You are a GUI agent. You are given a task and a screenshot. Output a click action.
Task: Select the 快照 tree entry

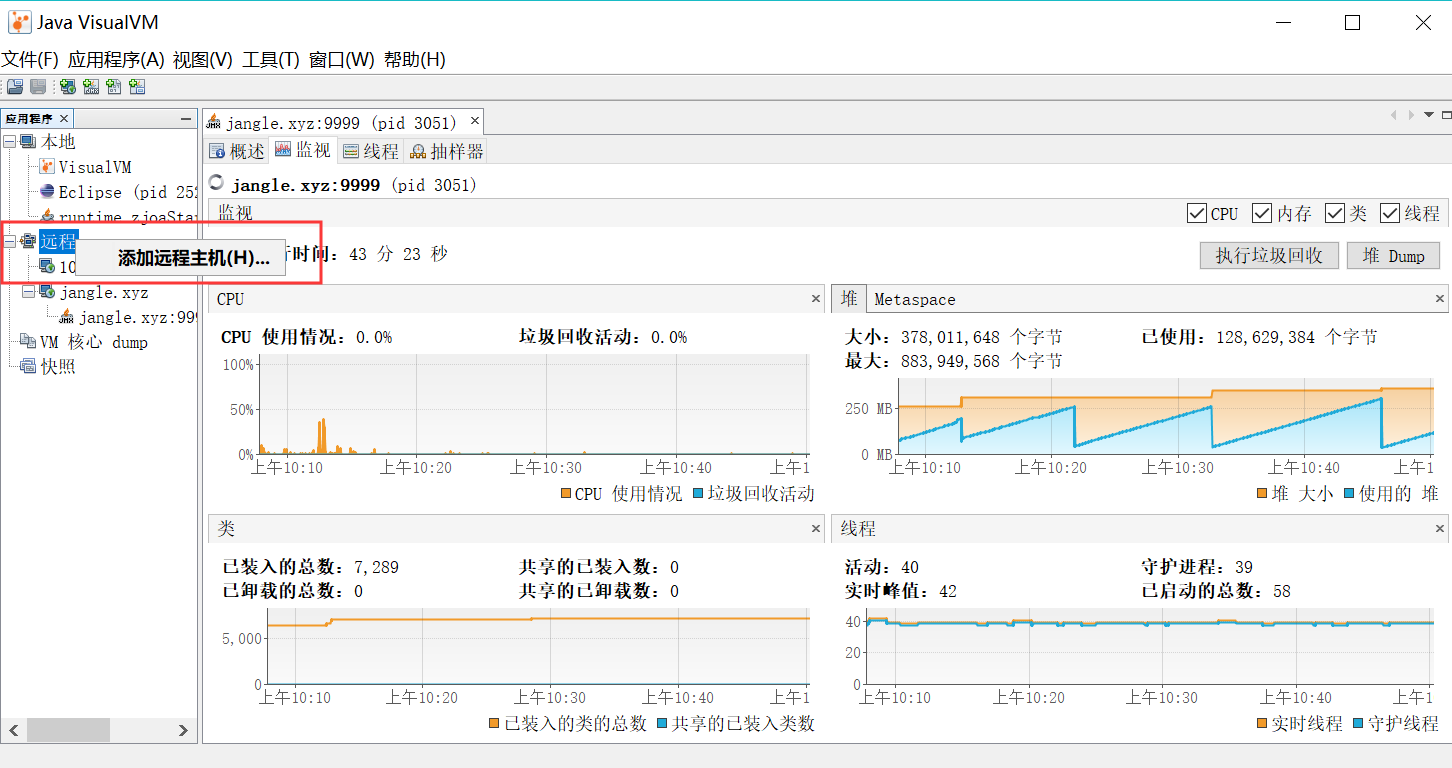58,366
